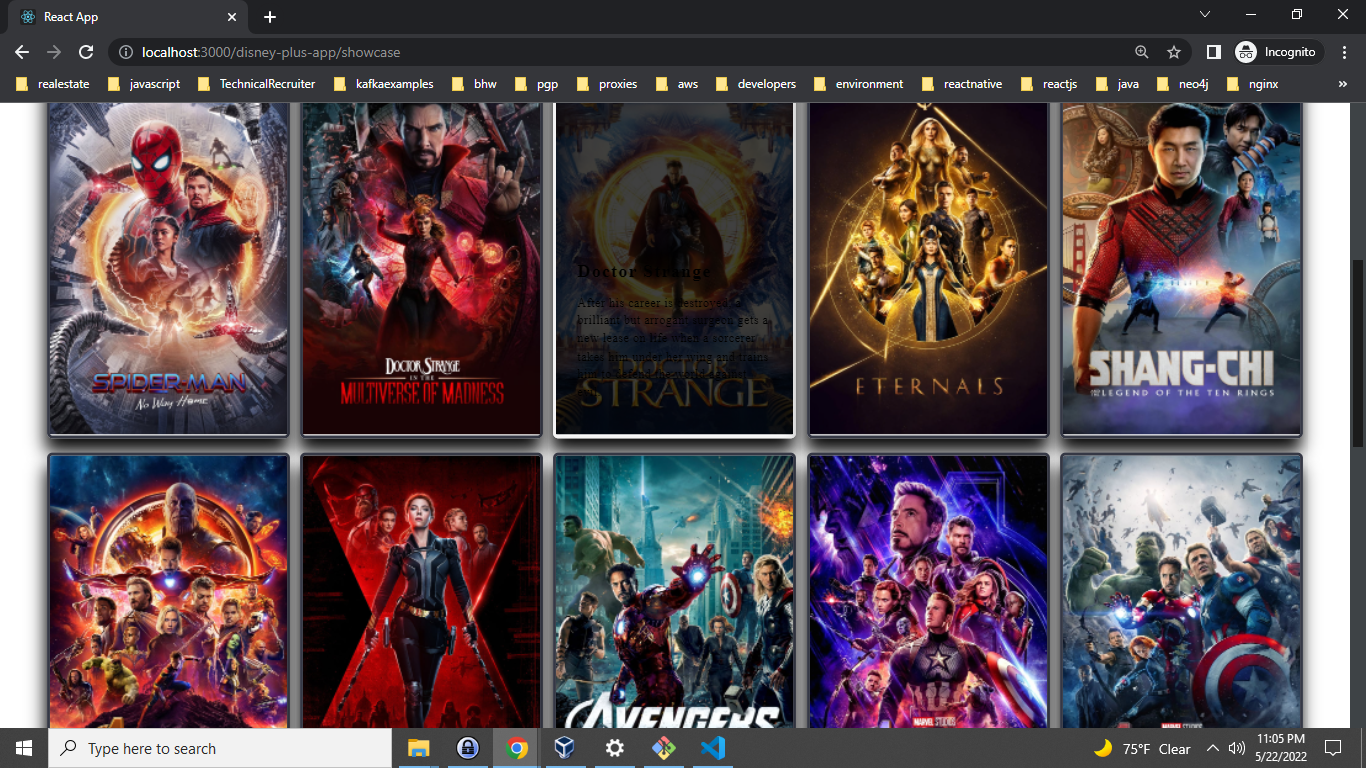Open the reactnative bookmark folder
The image size is (1366, 768).
(962, 84)
